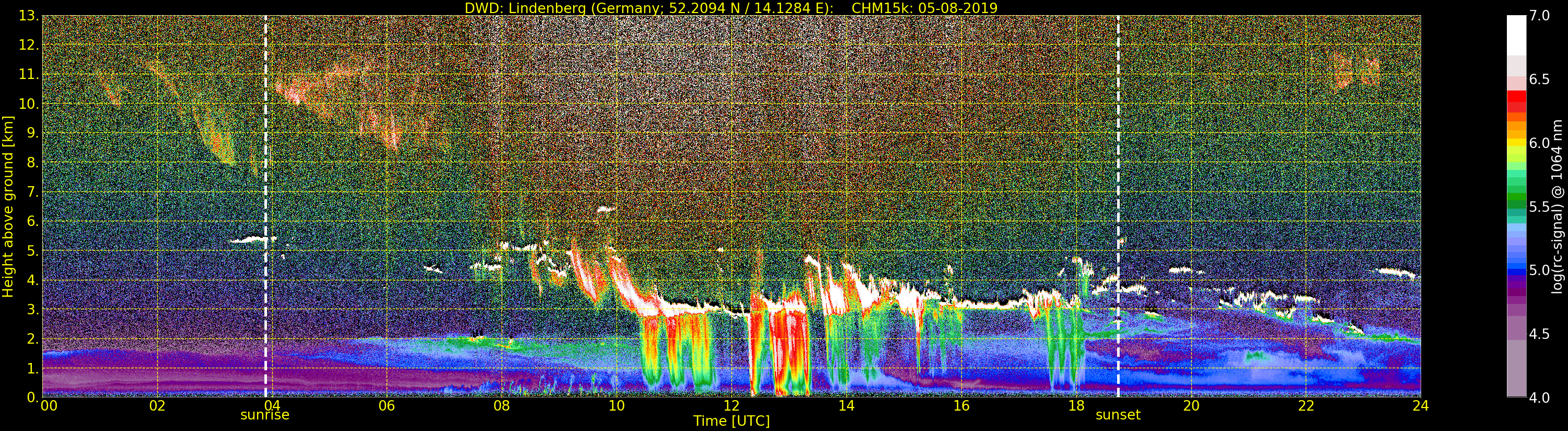Click the height axis tick label '12.'
This screenshot has width=1568, height=431.
pyautogui.click(x=29, y=45)
